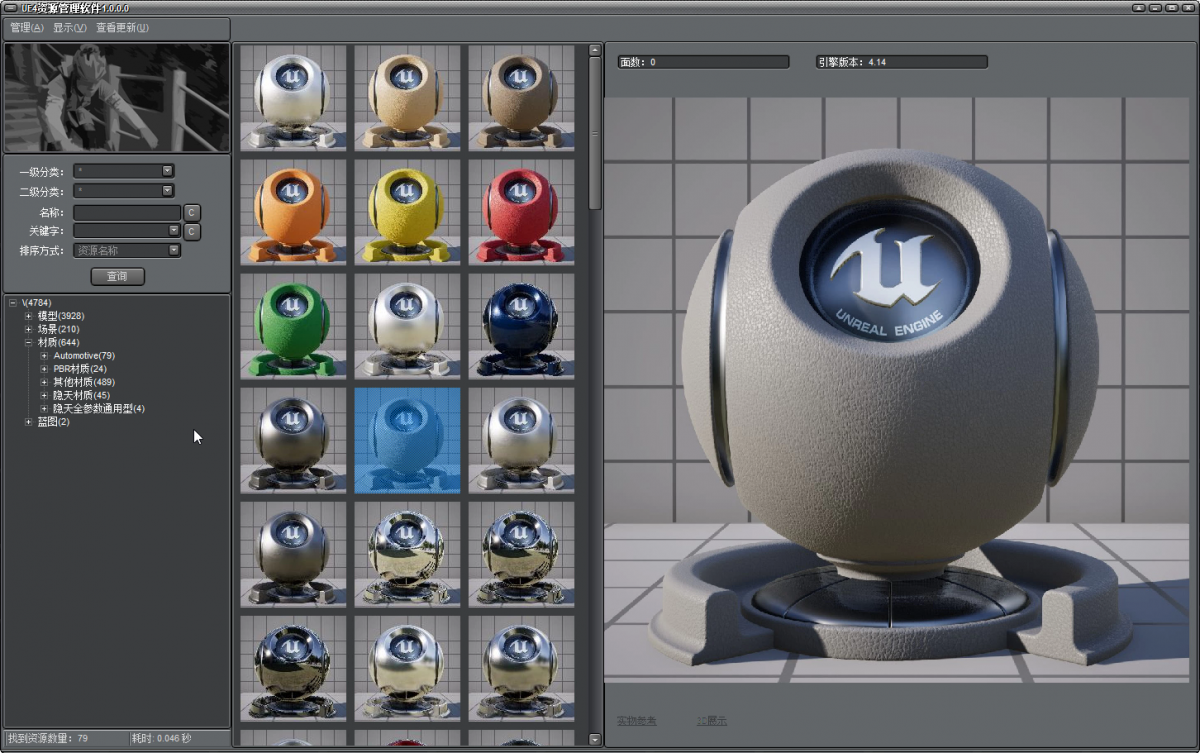
Task: Open the 3D展示 link
Action: pos(711,720)
